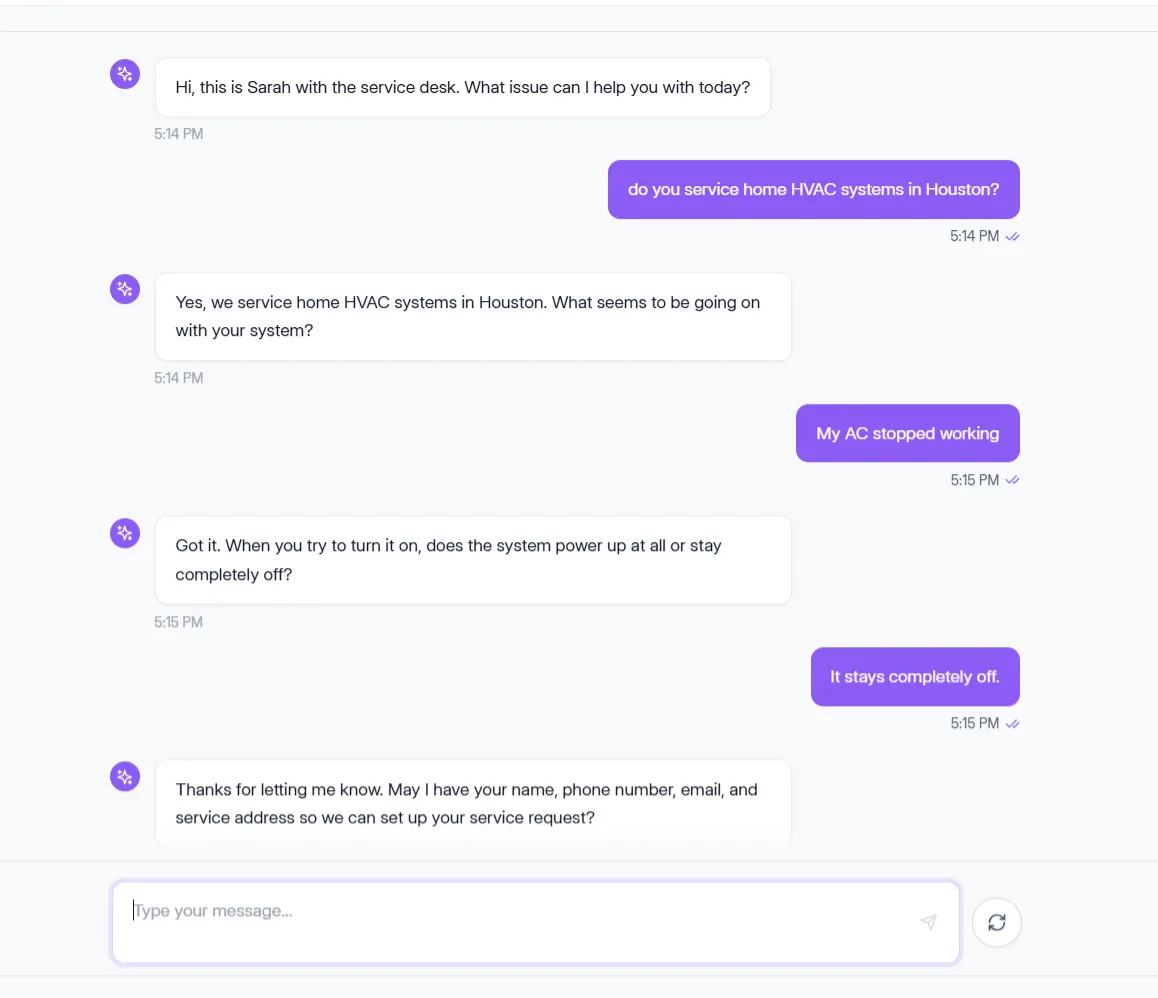Click the 5:14 PM timestamp under the greeting
This screenshot has width=1158, height=998.
click(x=178, y=134)
